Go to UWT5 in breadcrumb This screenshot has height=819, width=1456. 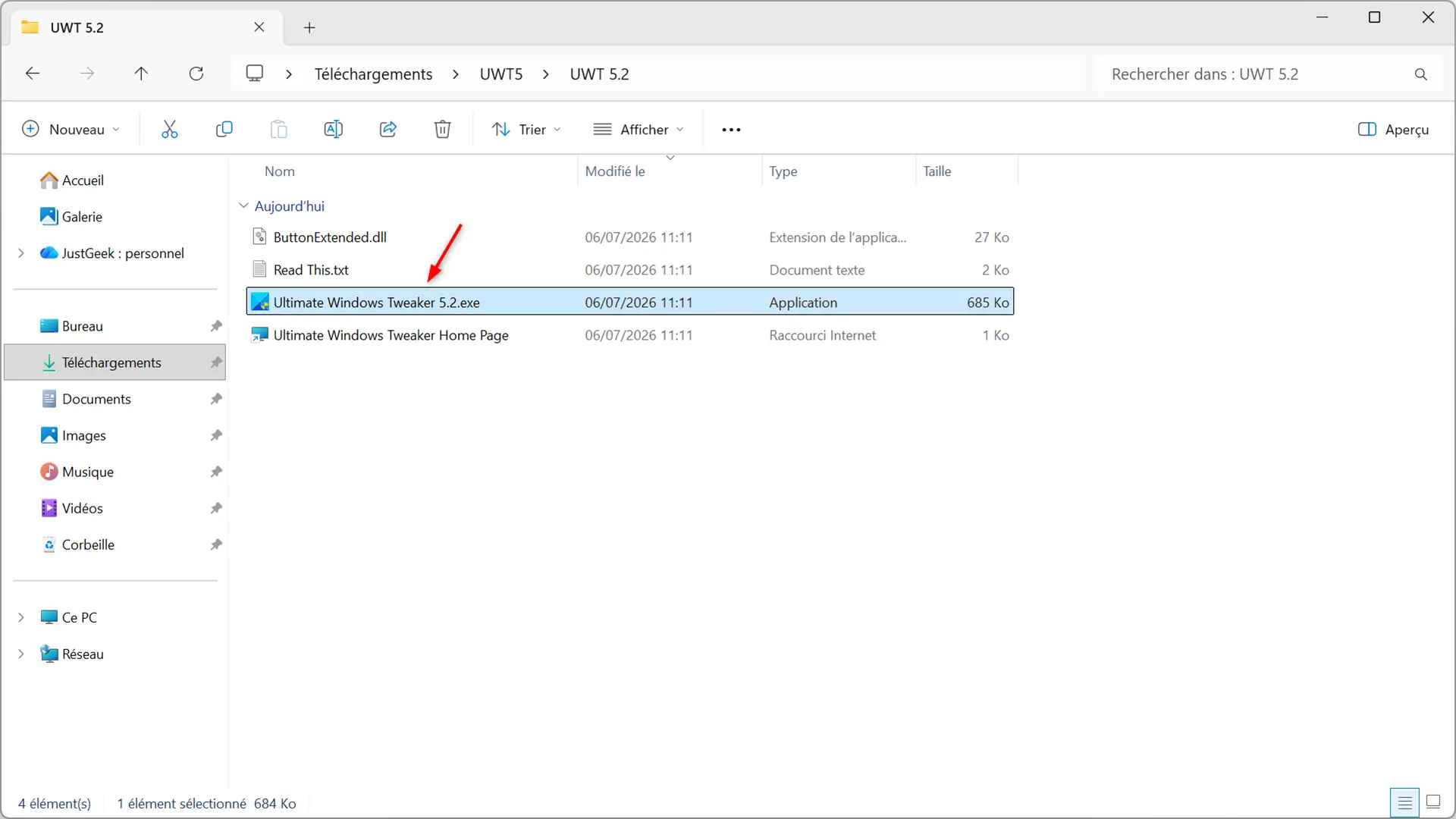tap(501, 74)
